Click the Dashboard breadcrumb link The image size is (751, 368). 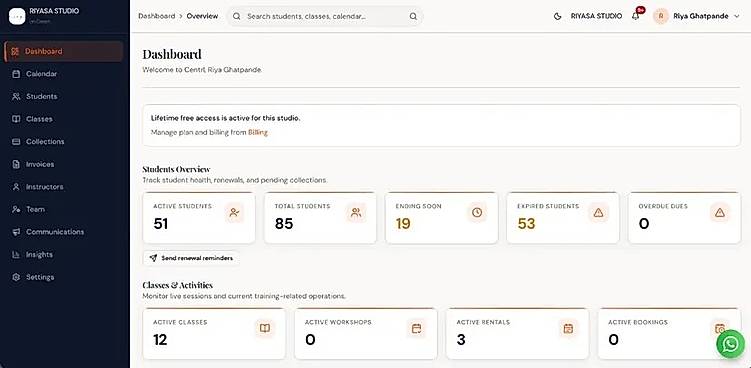point(157,16)
